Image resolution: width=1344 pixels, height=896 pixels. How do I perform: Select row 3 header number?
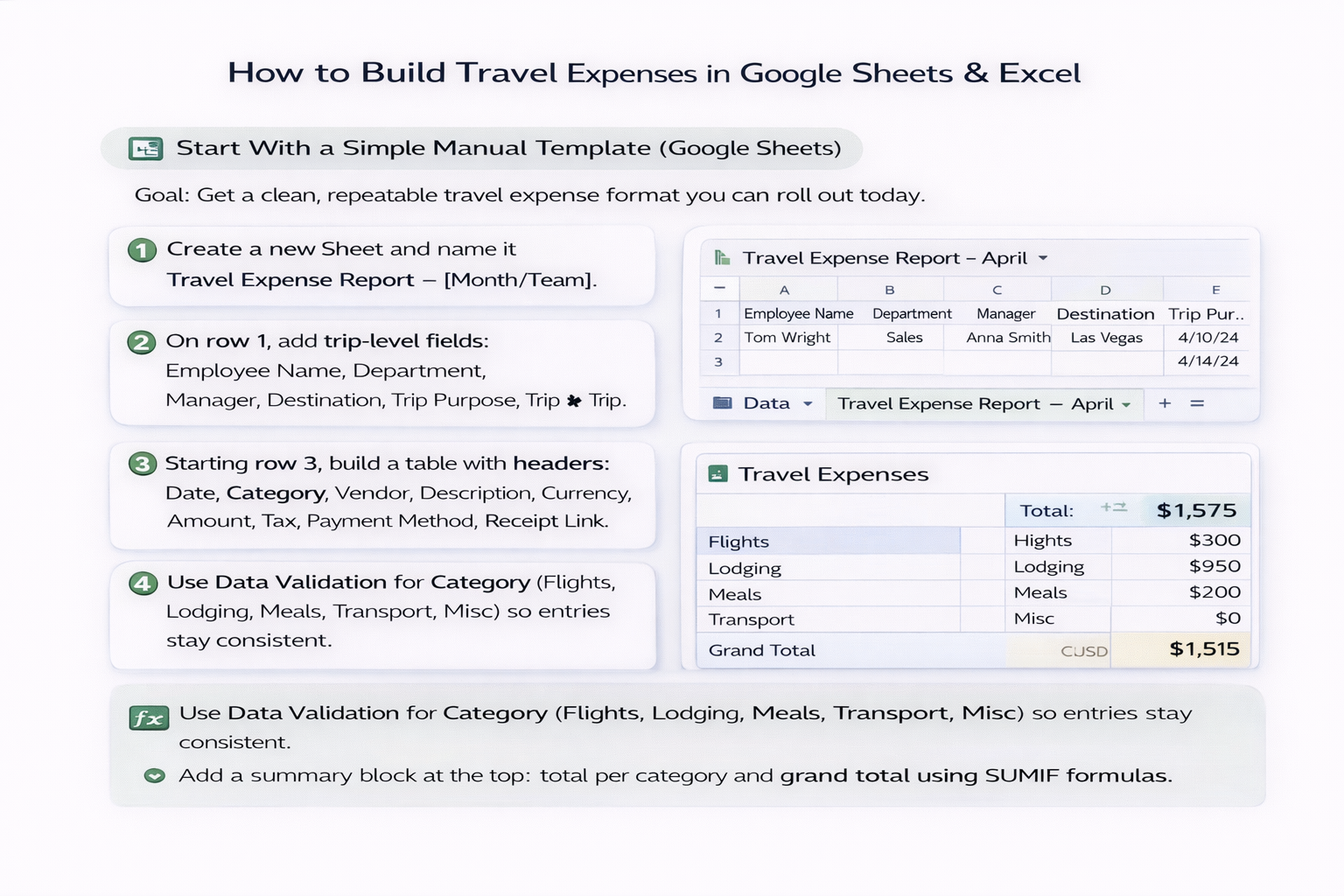tap(718, 361)
